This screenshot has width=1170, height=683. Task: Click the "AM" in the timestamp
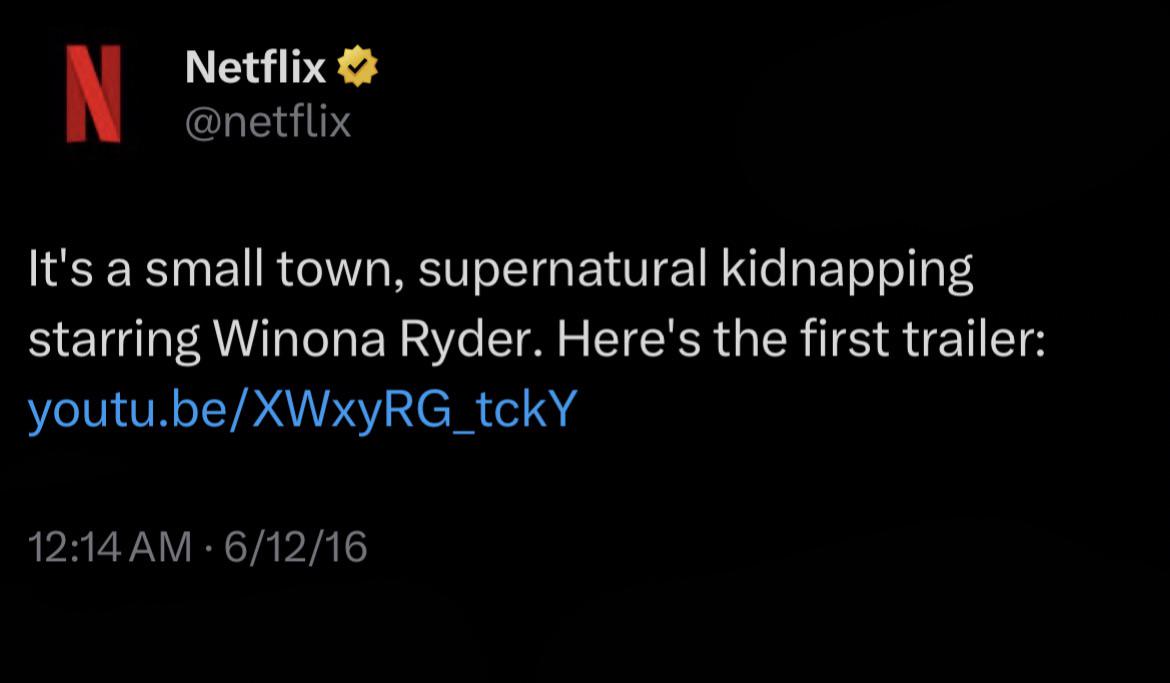(x=163, y=547)
